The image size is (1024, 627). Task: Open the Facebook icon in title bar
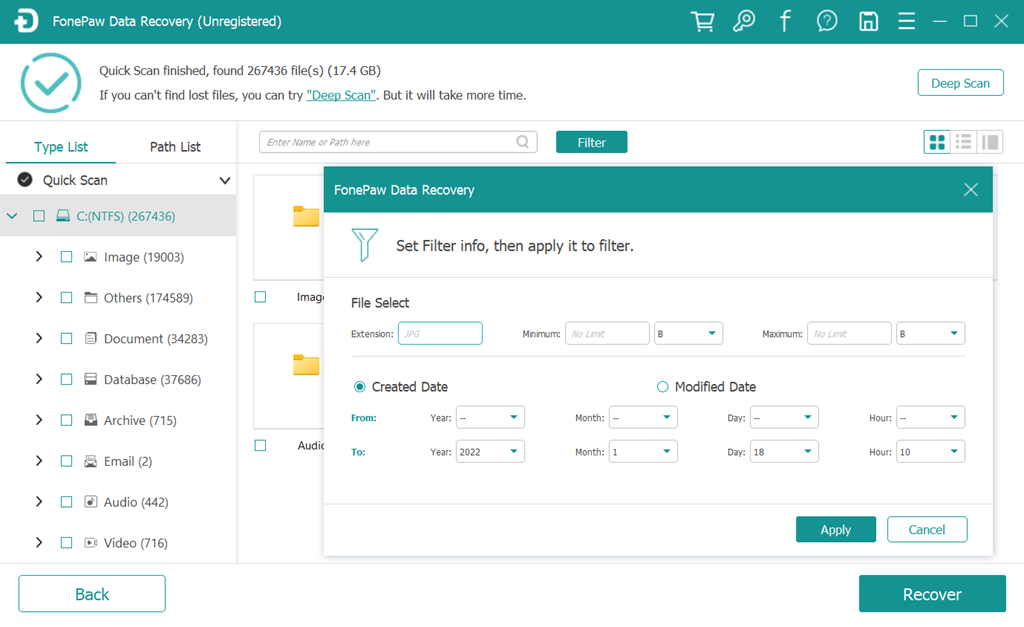[x=785, y=22]
